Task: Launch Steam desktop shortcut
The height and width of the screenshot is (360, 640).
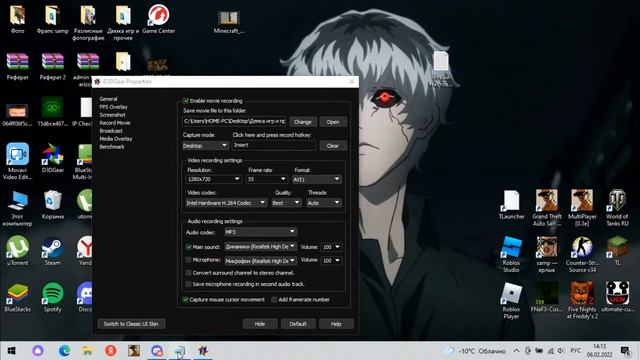Action: pyautogui.click(x=53, y=251)
